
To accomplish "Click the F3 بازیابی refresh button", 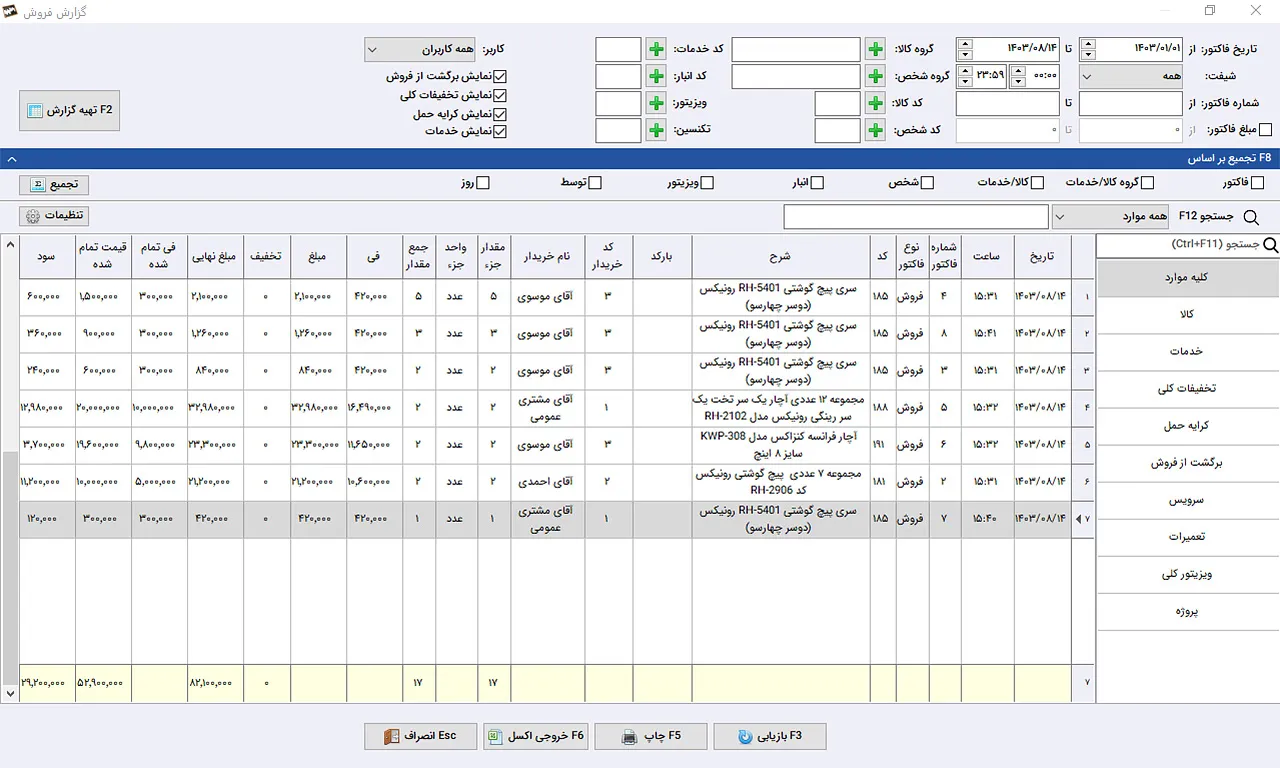I will 770,736.
